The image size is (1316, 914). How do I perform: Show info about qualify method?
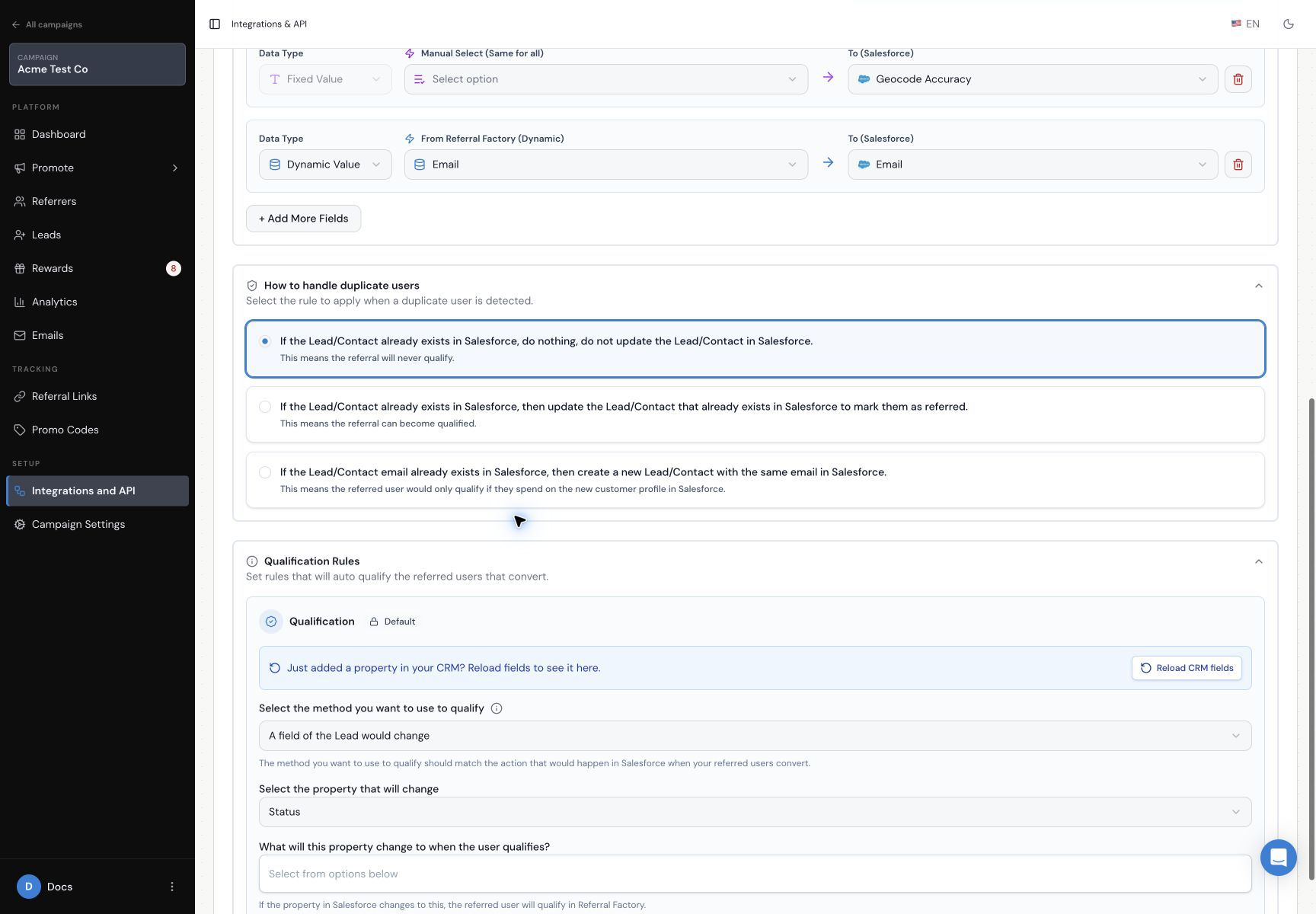(x=497, y=708)
